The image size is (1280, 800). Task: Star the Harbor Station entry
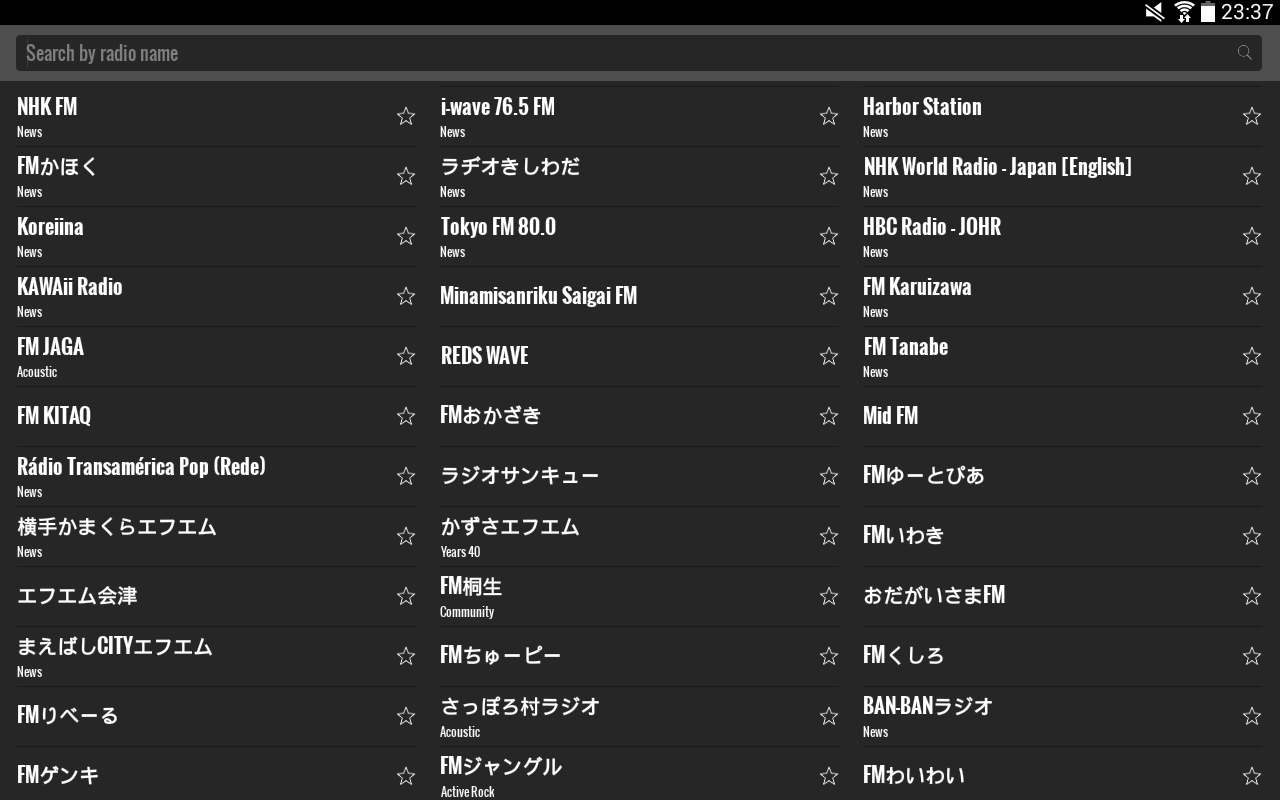1251,116
